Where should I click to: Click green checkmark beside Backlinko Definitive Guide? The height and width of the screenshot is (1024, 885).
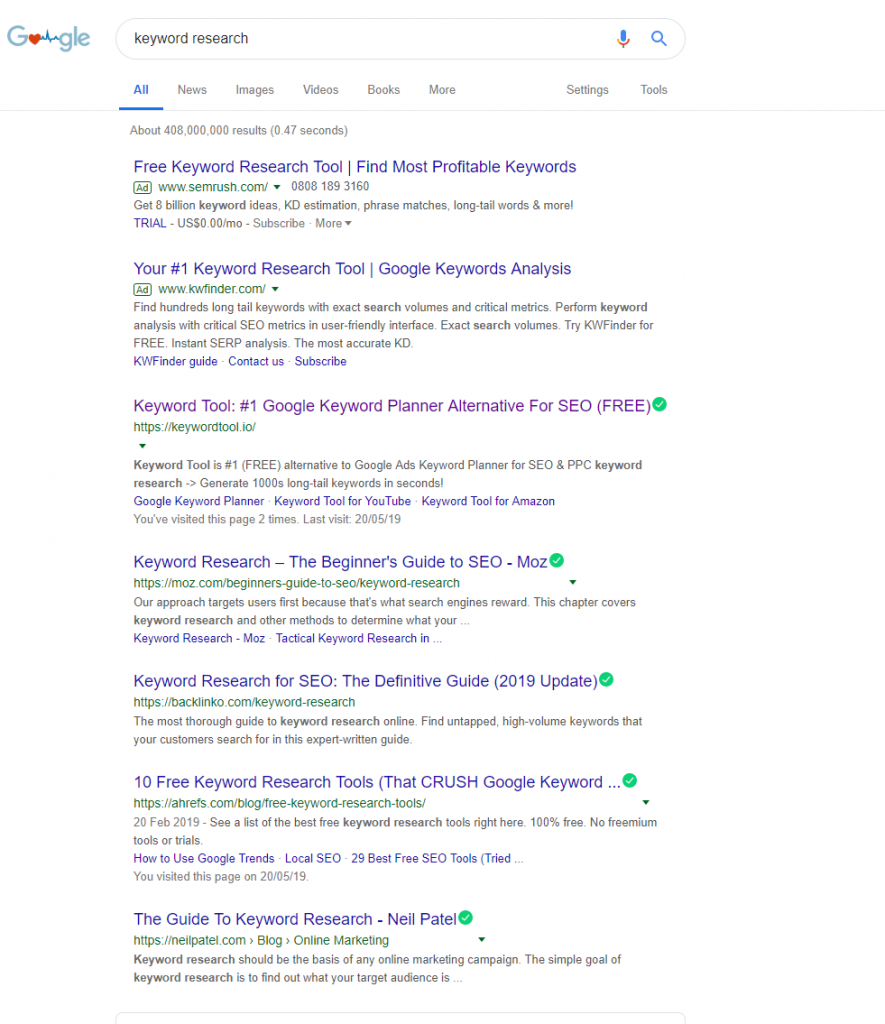[606, 679]
